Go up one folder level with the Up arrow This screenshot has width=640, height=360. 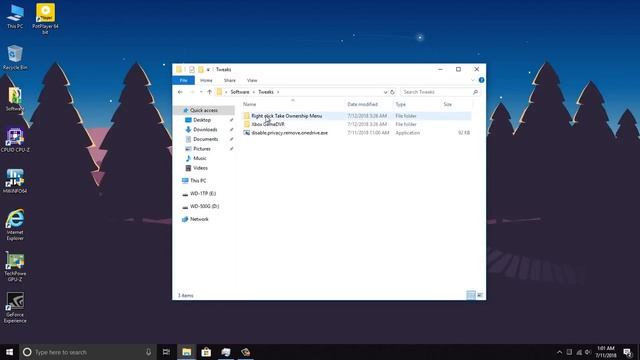(209, 92)
